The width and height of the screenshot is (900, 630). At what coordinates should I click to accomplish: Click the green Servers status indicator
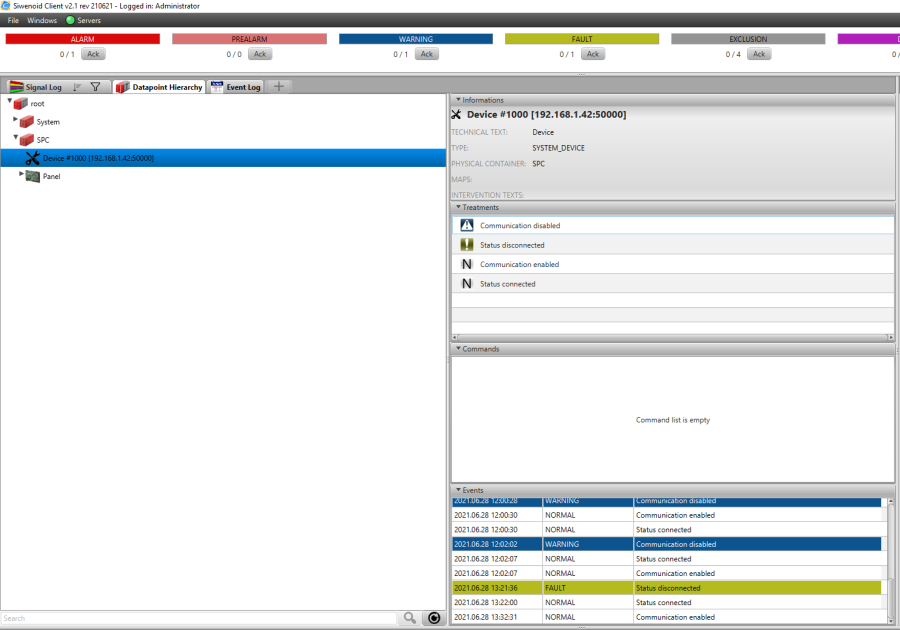pos(70,20)
